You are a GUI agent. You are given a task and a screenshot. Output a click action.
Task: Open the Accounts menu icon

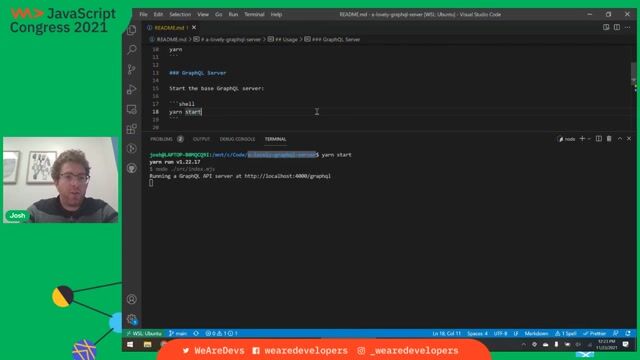(x=132, y=299)
